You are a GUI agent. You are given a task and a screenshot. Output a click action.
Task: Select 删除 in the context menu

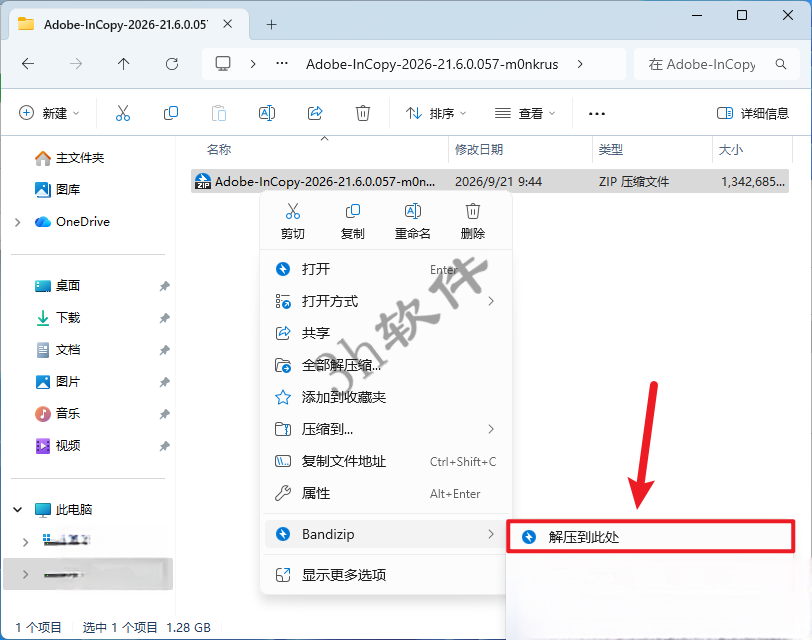coord(473,221)
